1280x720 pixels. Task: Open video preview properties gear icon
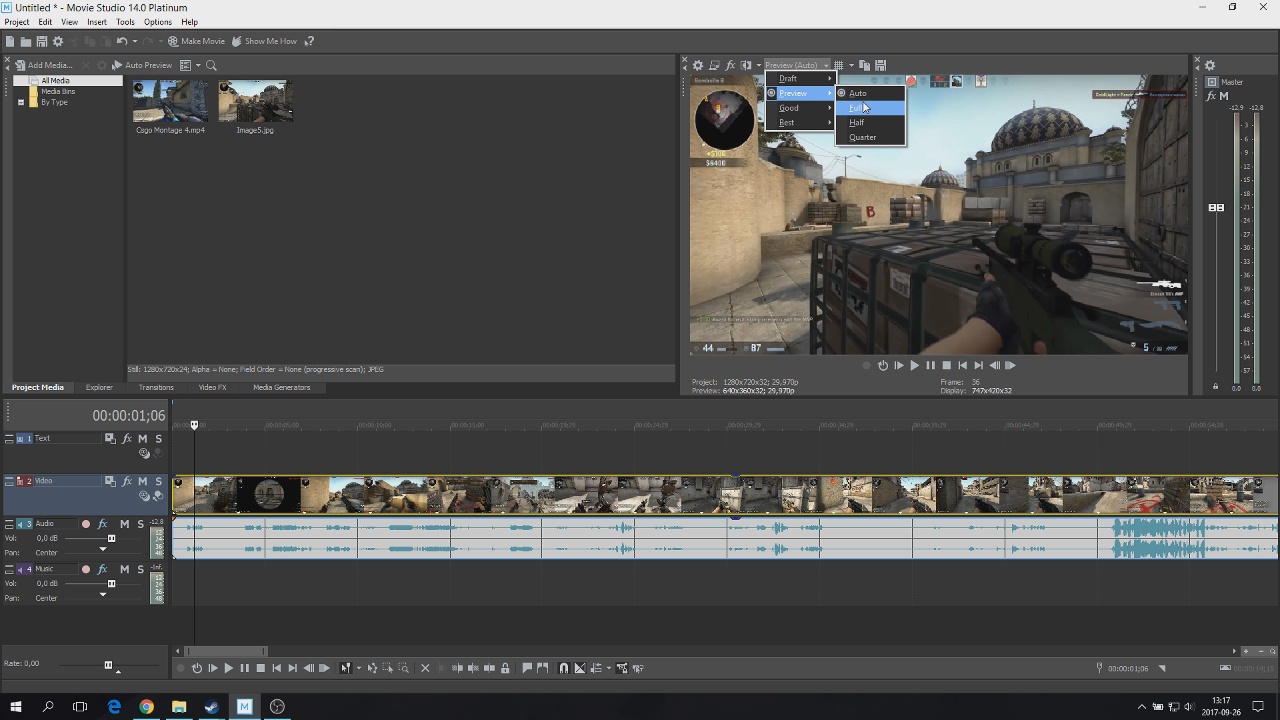click(x=698, y=65)
